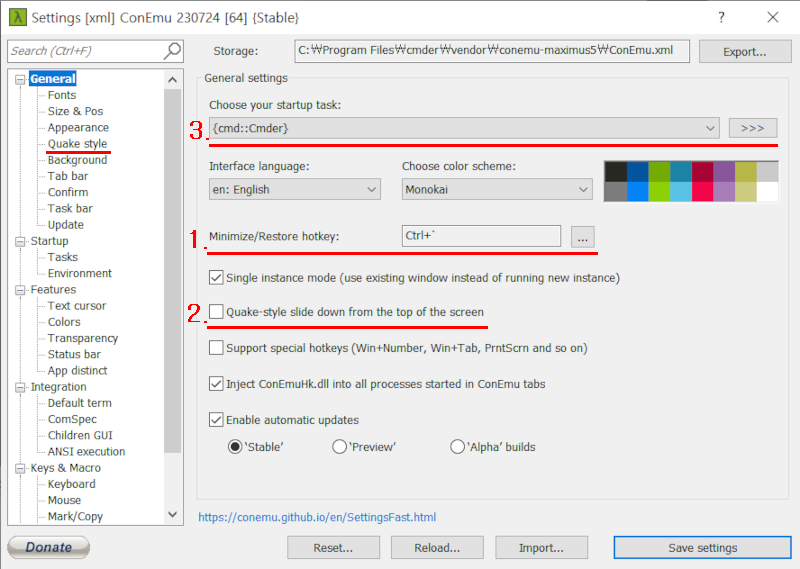Click the search magnifier icon
The image size is (800, 569).
pyautogui.click(x=172, y=51)
